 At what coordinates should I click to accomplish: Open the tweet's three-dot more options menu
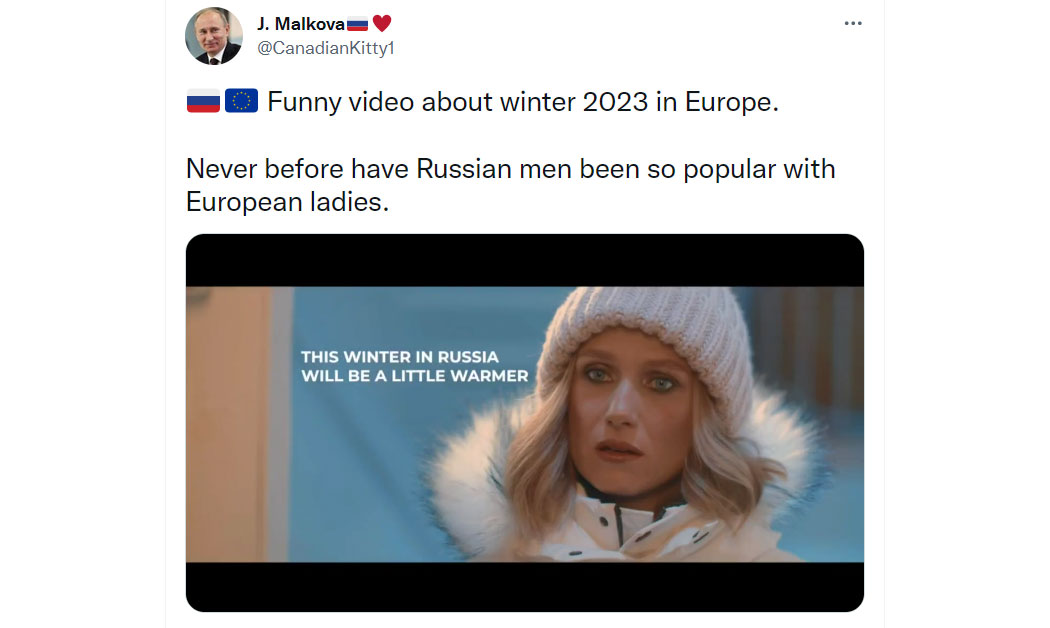click(852, 23)
